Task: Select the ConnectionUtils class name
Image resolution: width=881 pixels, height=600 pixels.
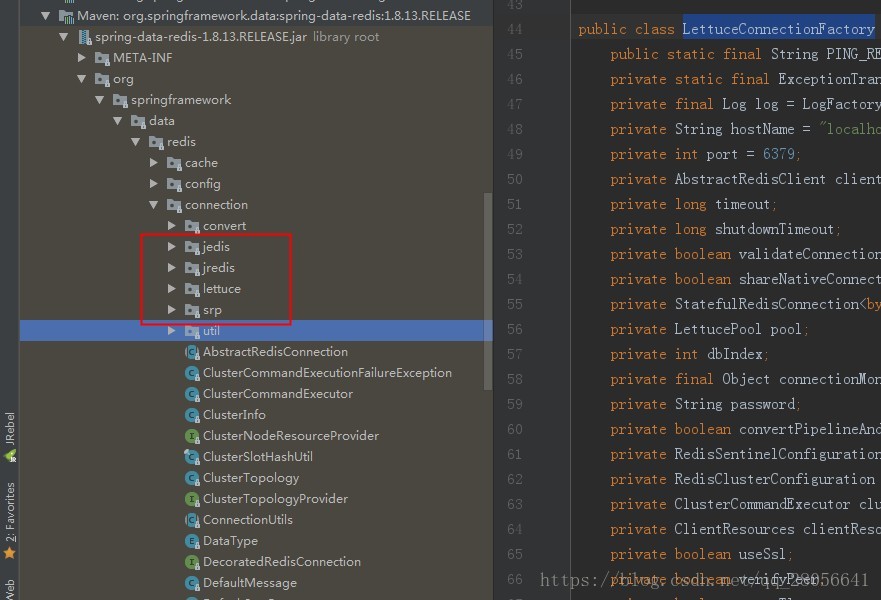Action: pyautogui.click(x=248, y=520)
